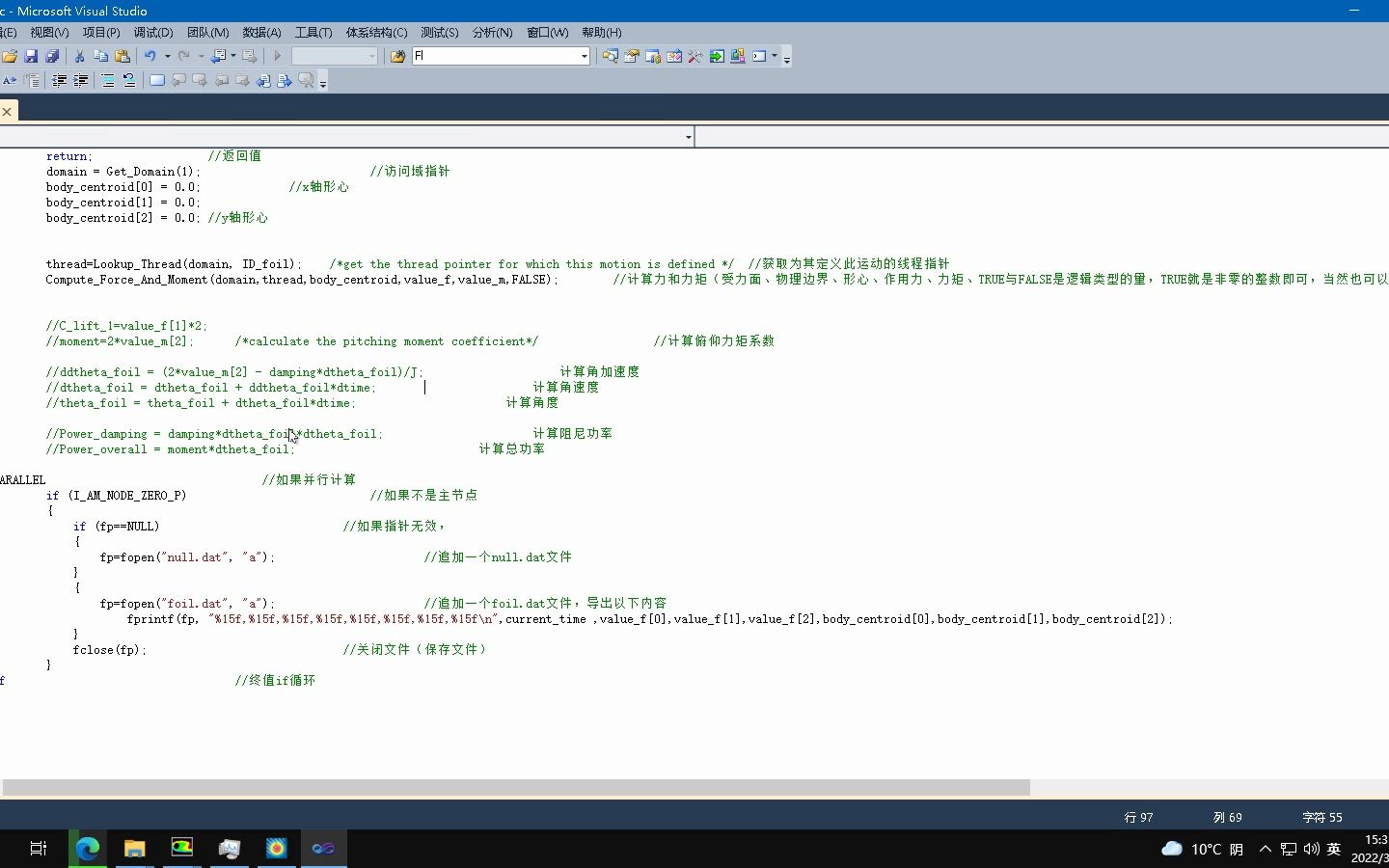Click the Find in Files icon

pyautogui.click(x=397, y=56)
